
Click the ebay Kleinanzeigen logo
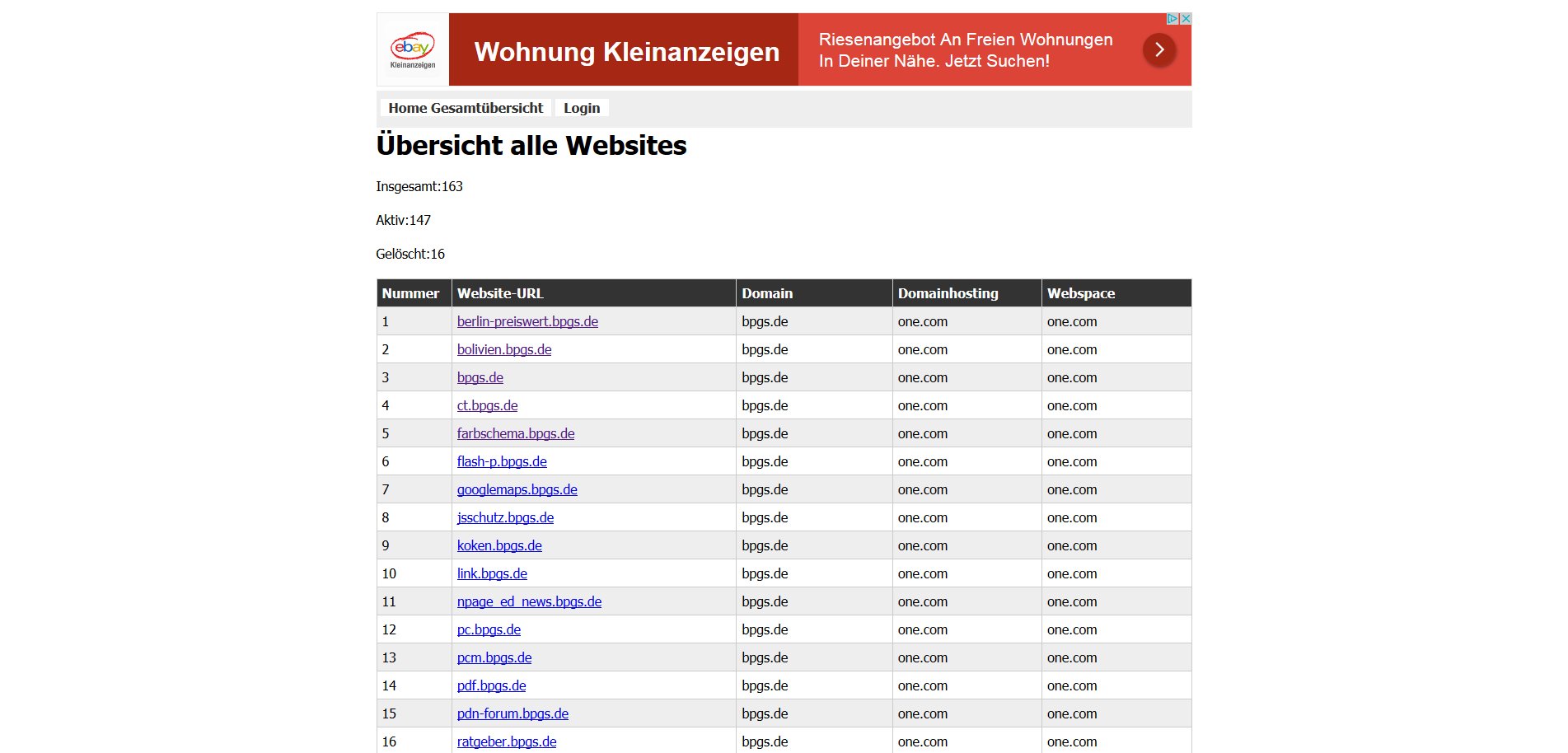411,49
